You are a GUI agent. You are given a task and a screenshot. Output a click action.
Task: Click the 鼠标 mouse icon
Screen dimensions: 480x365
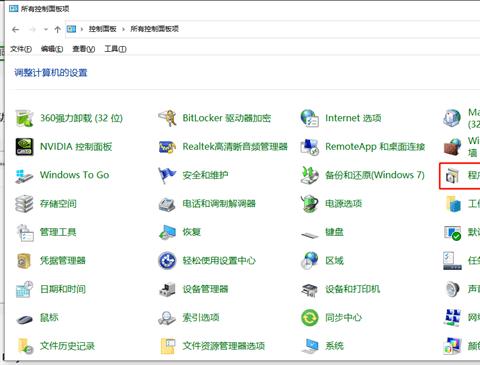(24, 319)
